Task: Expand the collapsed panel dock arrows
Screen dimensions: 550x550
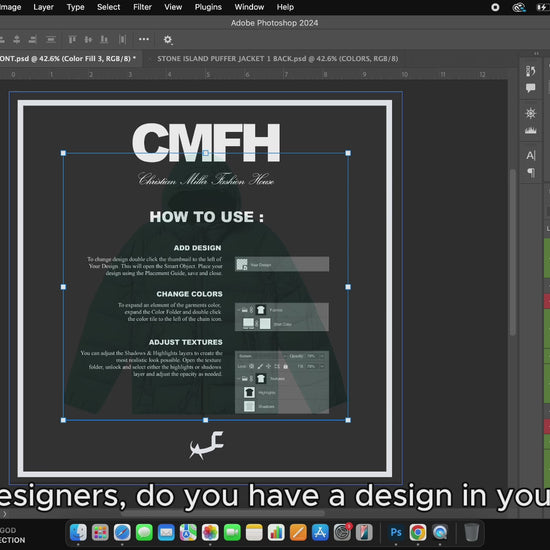Action: coord(536,53)
